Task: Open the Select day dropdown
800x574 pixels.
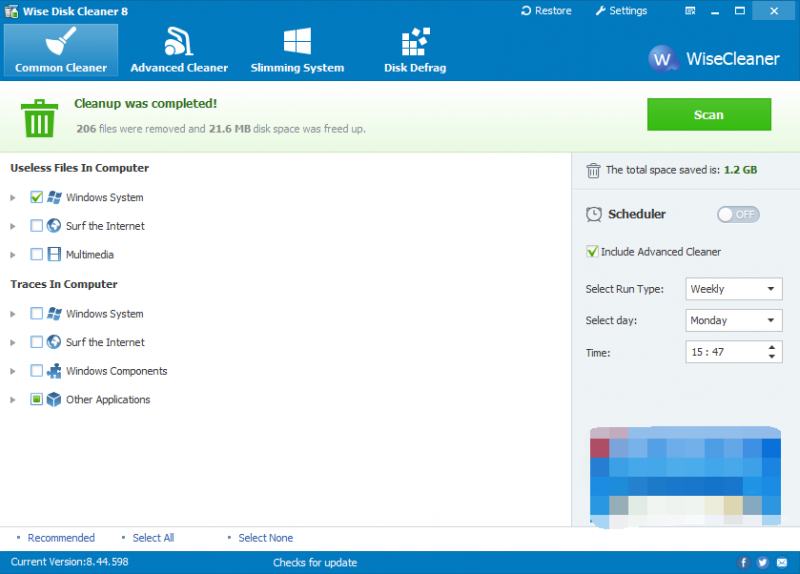Action: pos(734,320)
